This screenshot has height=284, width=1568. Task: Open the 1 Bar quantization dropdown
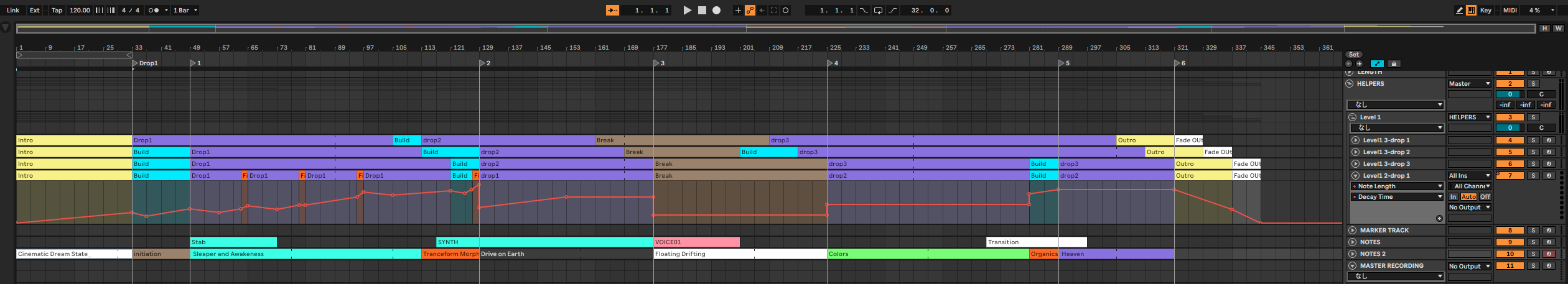pos(185,11)
